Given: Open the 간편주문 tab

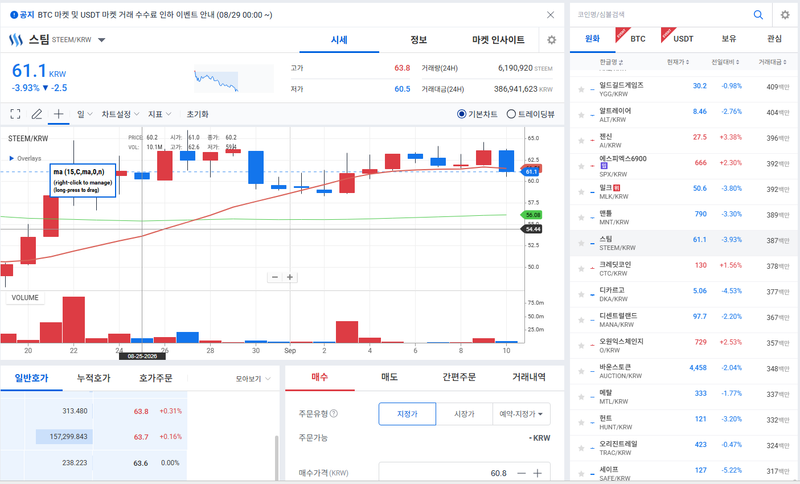Looking at the screenshot, I should [x=459, y=377].
